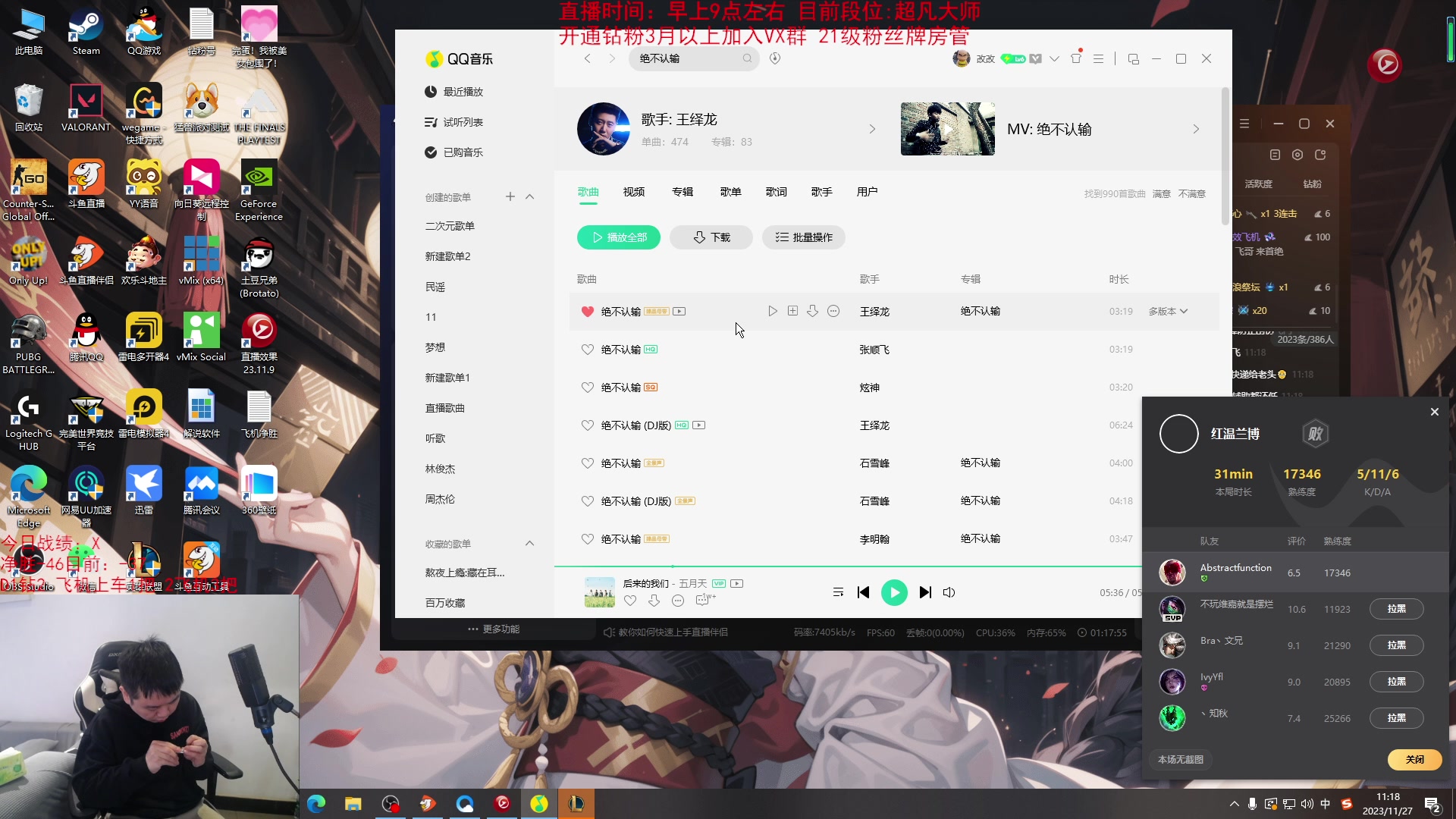Image resolution: width=1456 pixels, height=819 pixels.
Task: Open QQ Music main menu hamburger icon
Action: point(1098,58)
